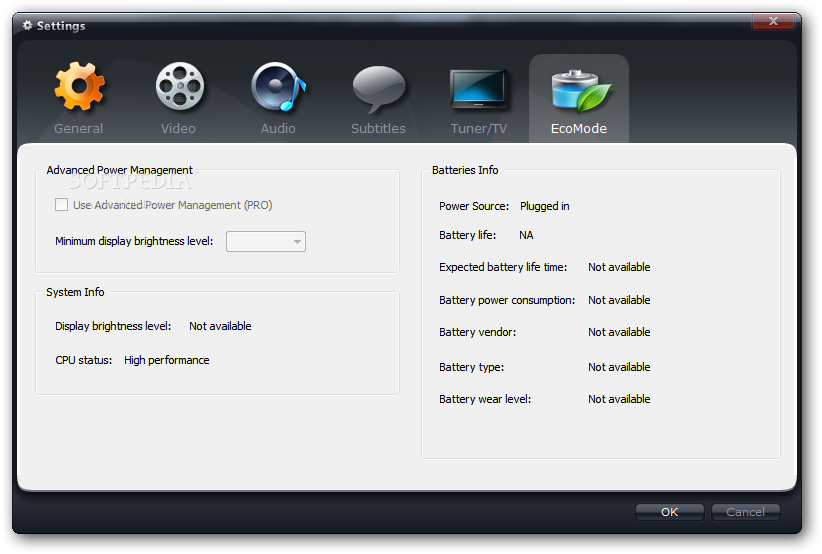The image size is (822, 554).
Task: Open the Audio speaker icon
Action: tap(278, 86)
